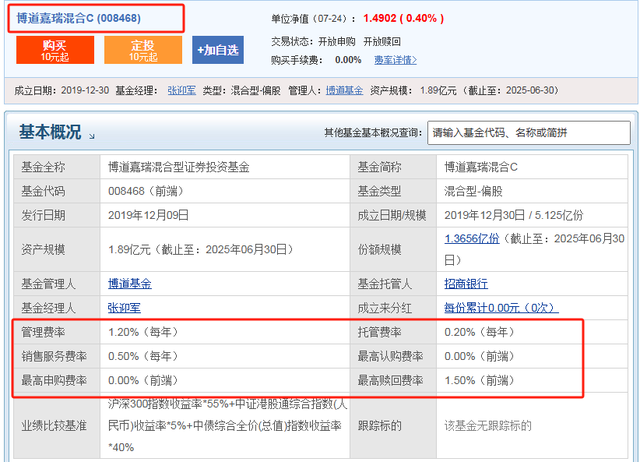Image resolution: width=640 pixels, height=462 pixels.
Task: Select the 2019年12月09日 issue date cell
Action: [225, 215]
